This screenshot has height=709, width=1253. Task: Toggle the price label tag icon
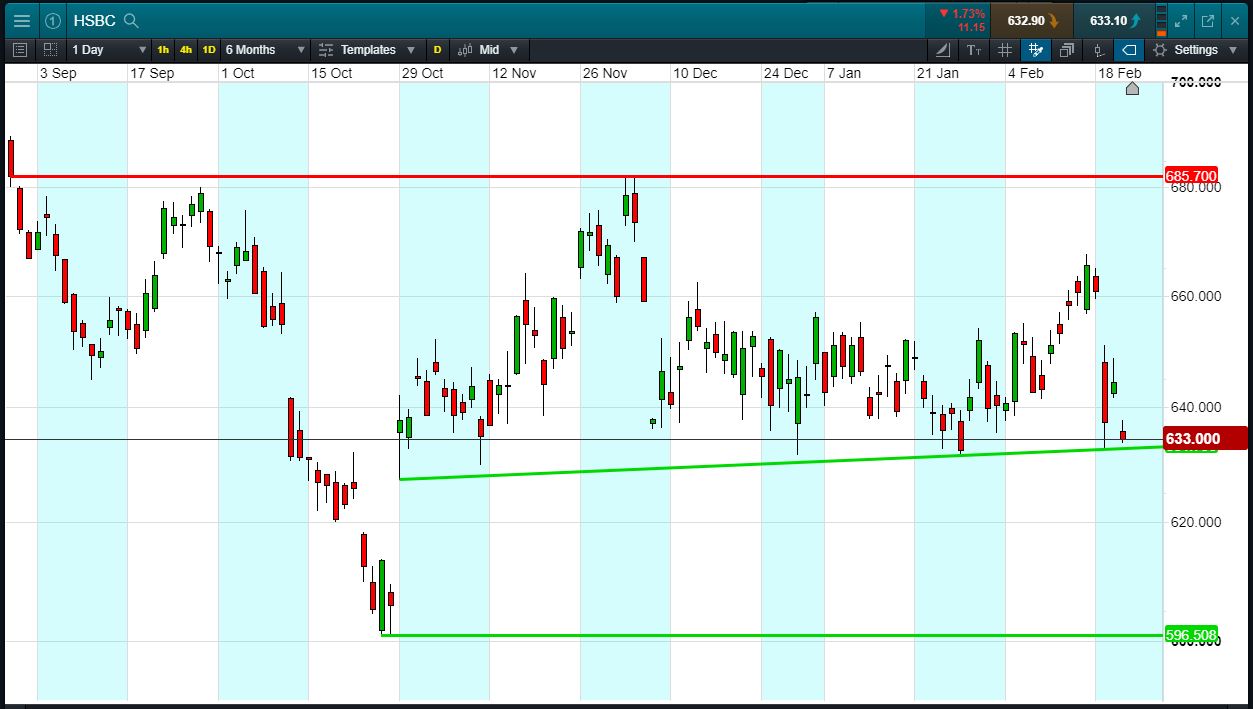(x=1129, y=49)
